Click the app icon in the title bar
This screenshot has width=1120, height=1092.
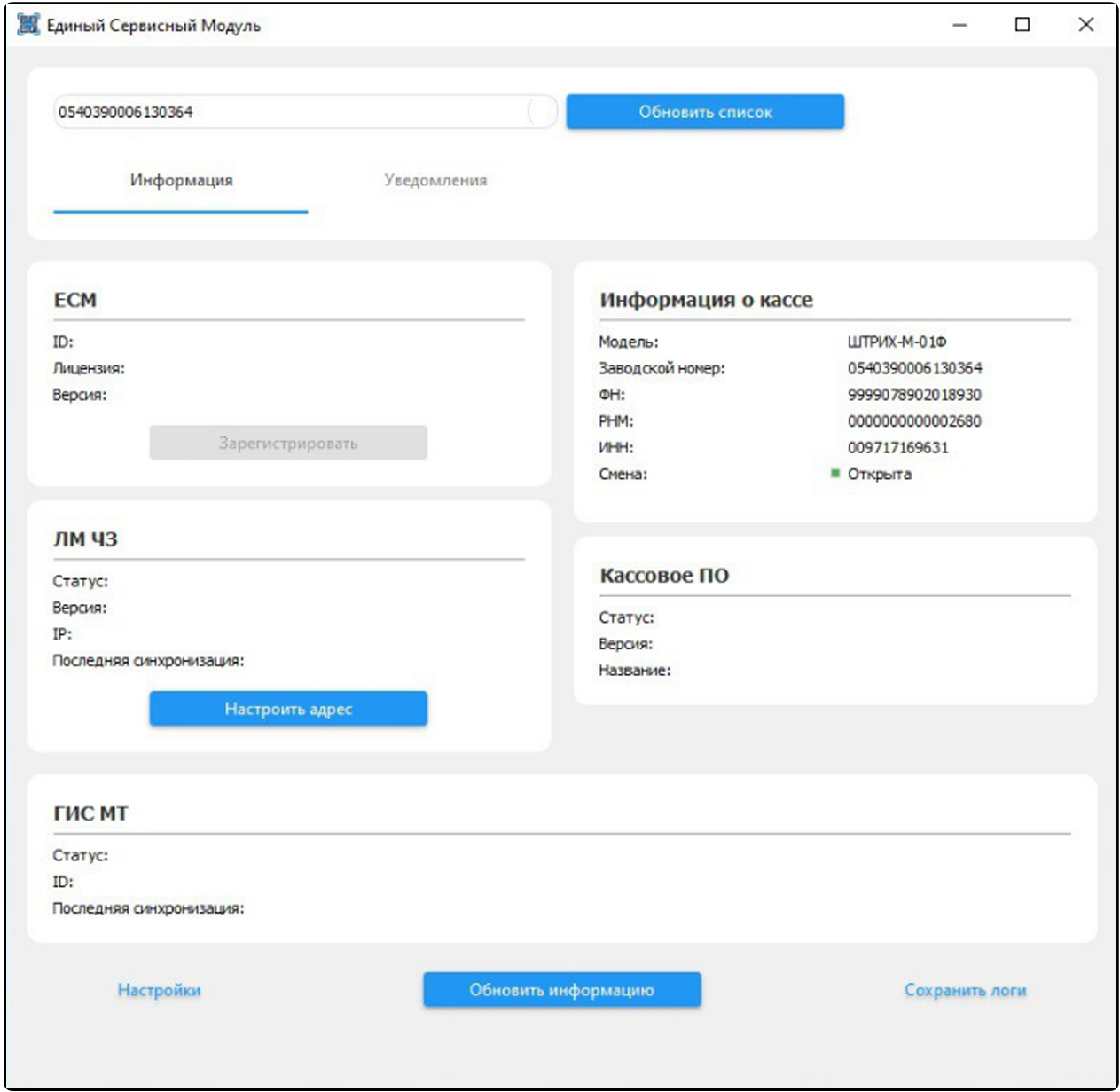click(28, 25)
